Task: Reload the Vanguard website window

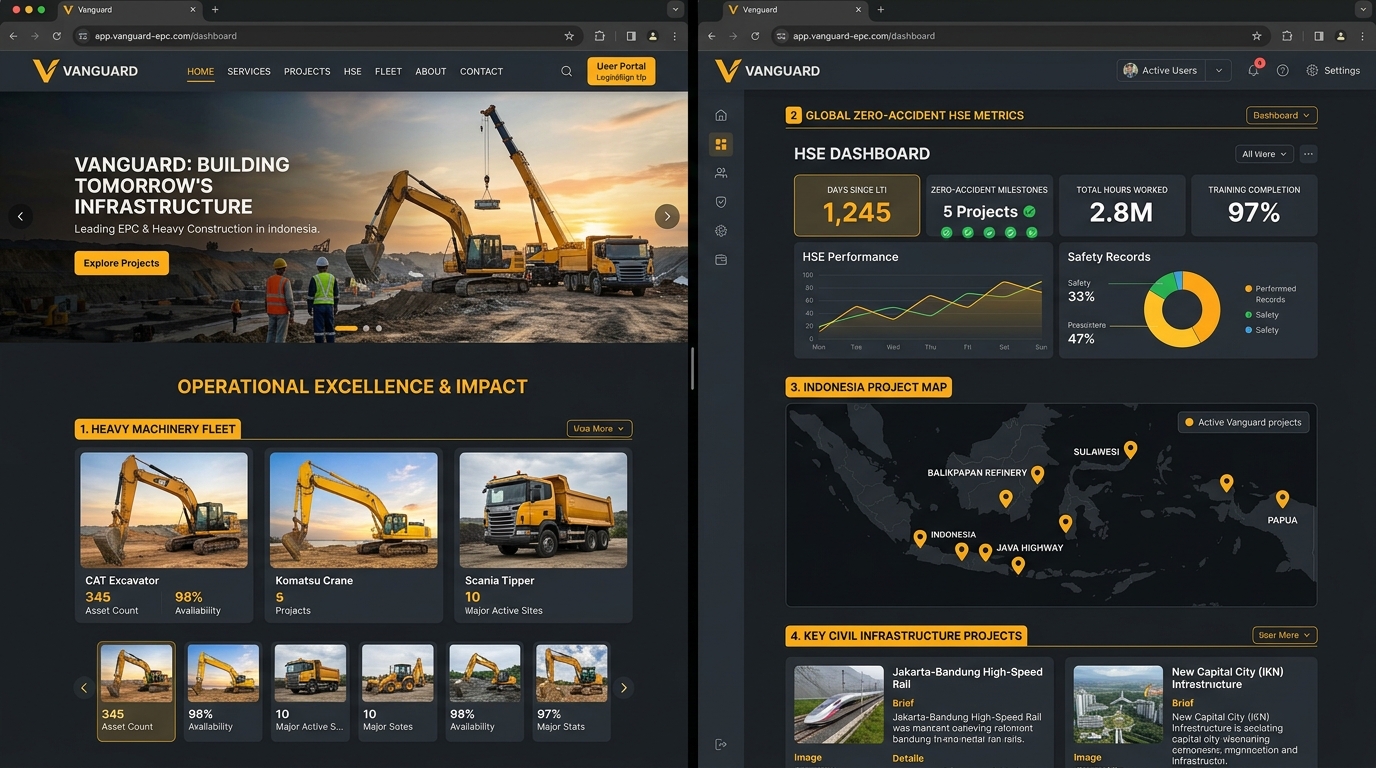Action: pos(57,36)
